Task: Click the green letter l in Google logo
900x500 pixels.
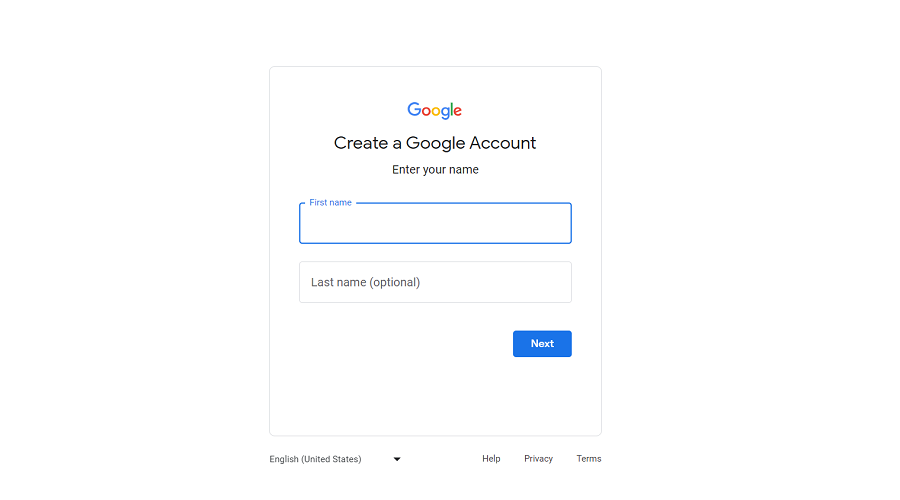Action: pos(451,109)
